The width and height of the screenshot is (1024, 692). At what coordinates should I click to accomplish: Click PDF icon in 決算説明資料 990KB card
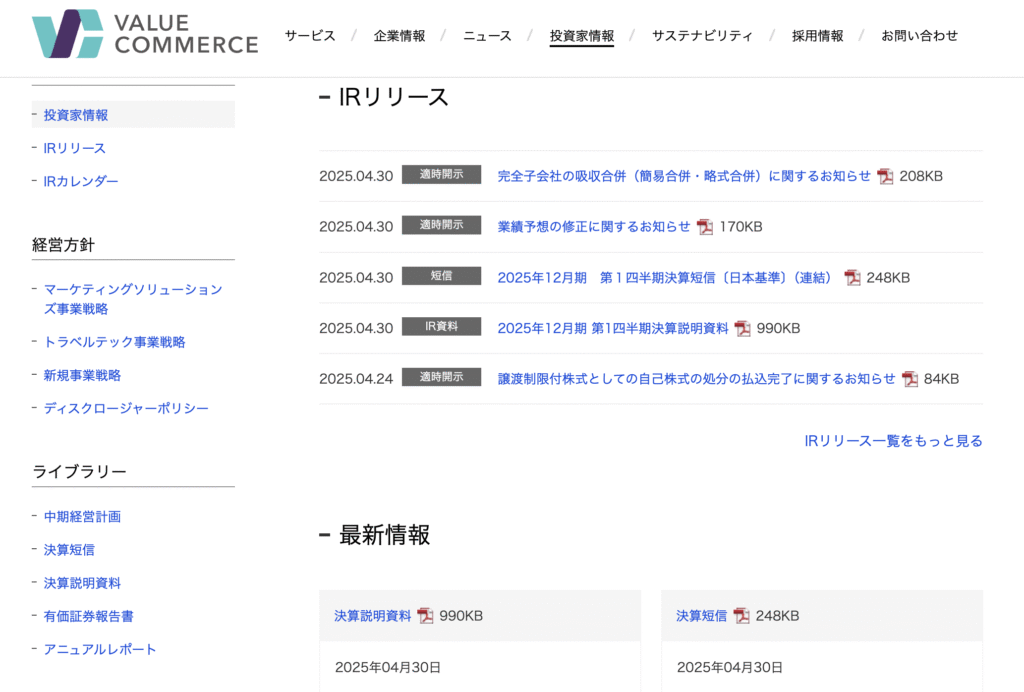[425, 616]
